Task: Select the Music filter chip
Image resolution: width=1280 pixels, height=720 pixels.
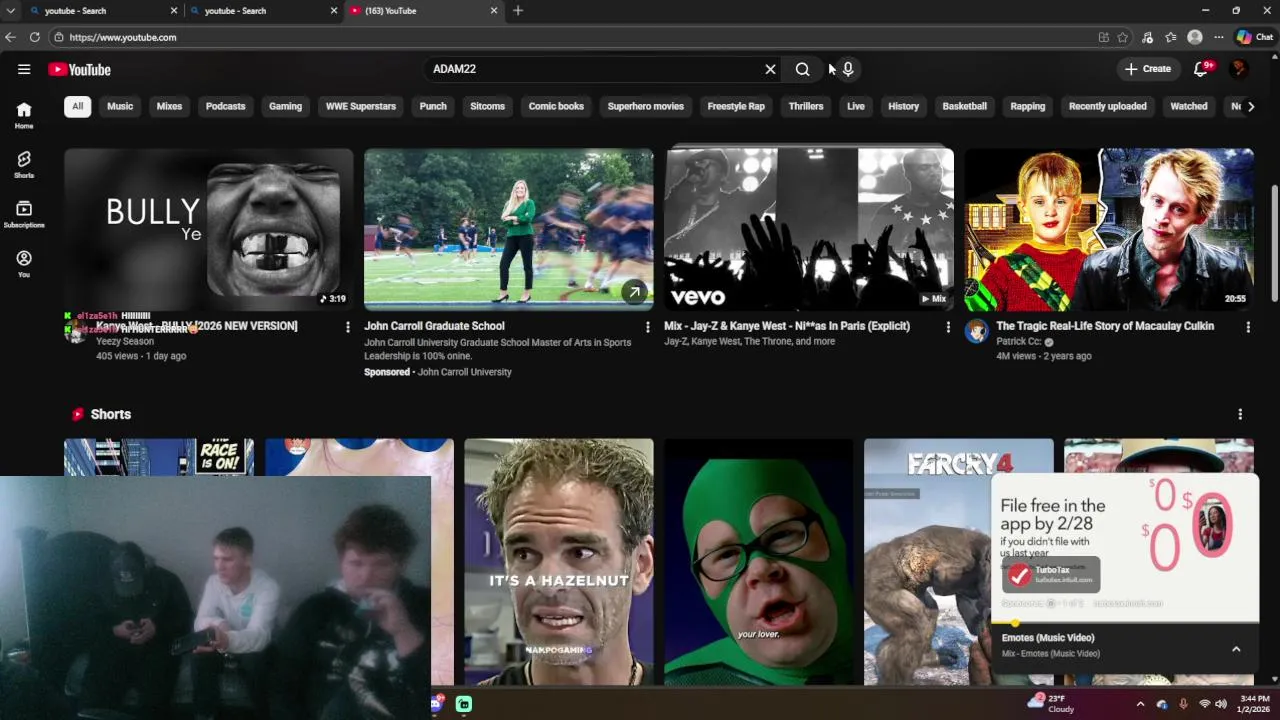Action: tap(120, 106)
